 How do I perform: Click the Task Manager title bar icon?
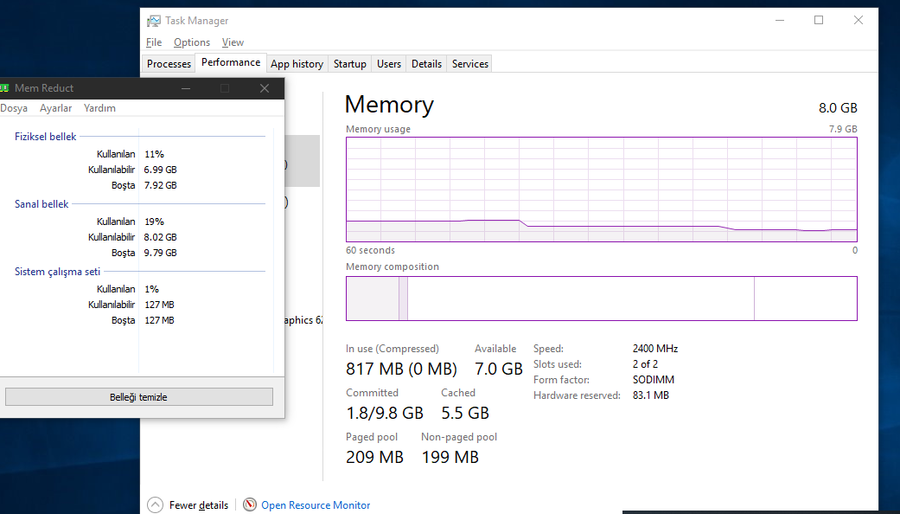(x=153, y=20)
